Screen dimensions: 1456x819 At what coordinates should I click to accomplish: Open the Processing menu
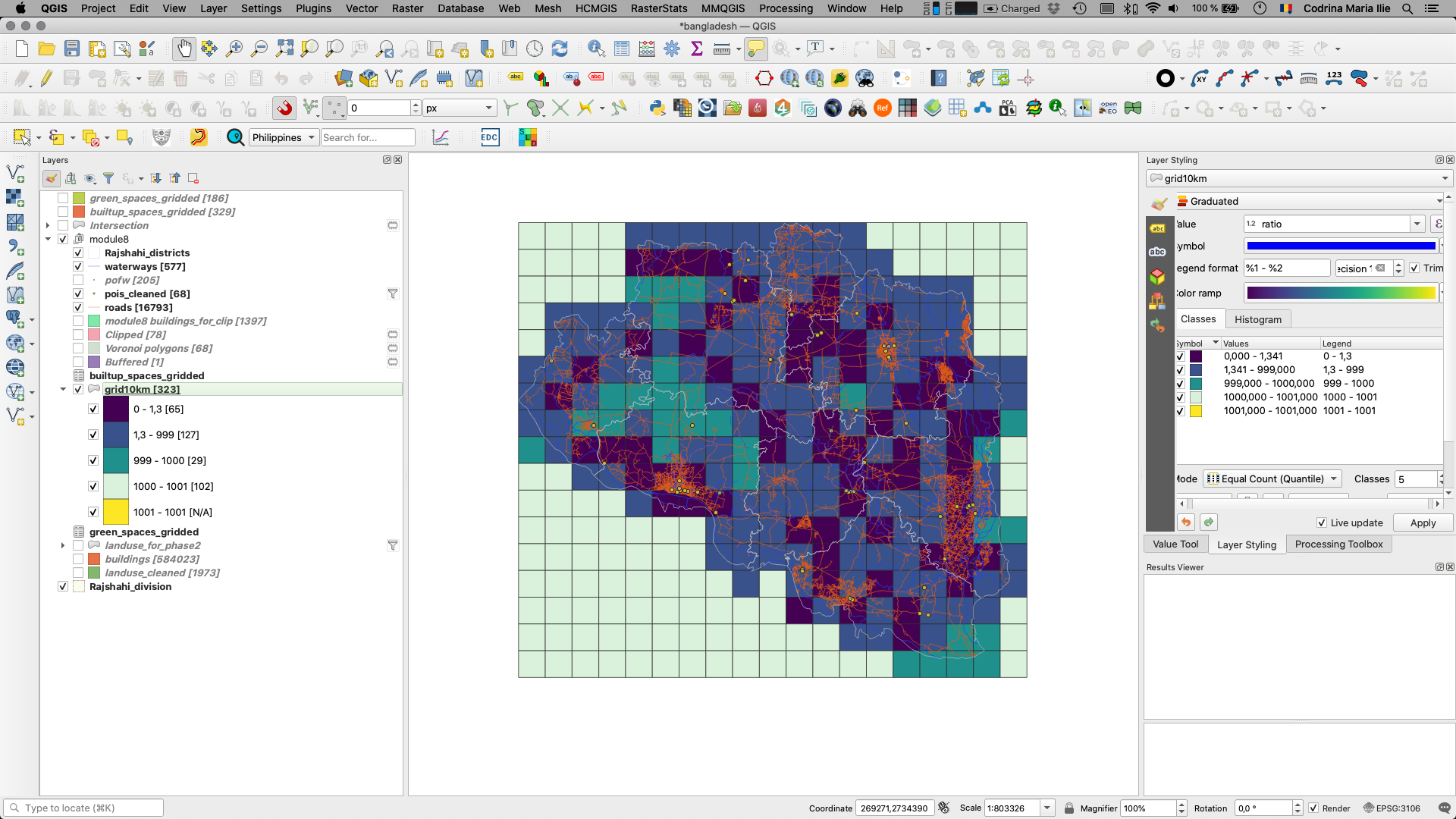(786, 8)
